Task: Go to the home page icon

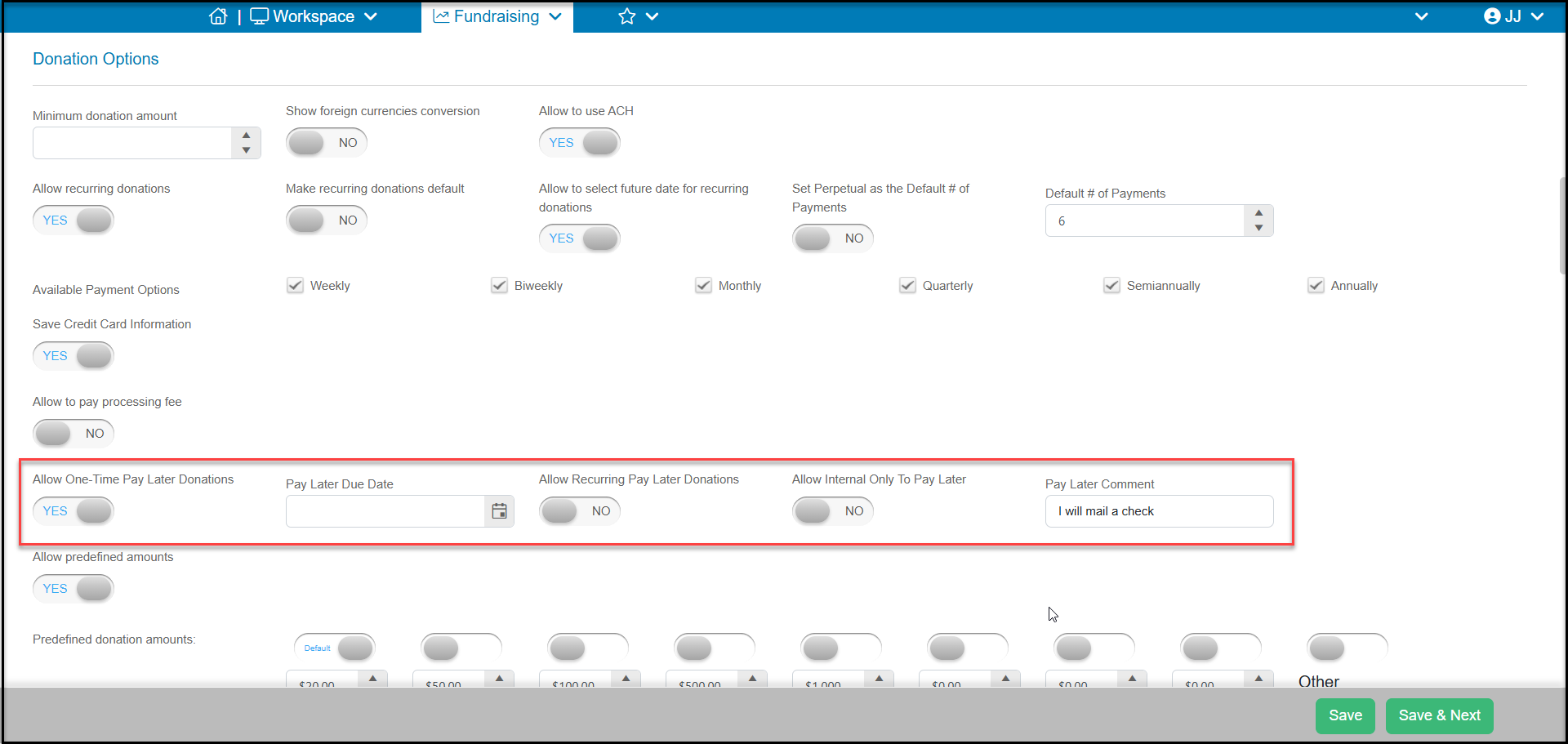Action: pos(218,16)
